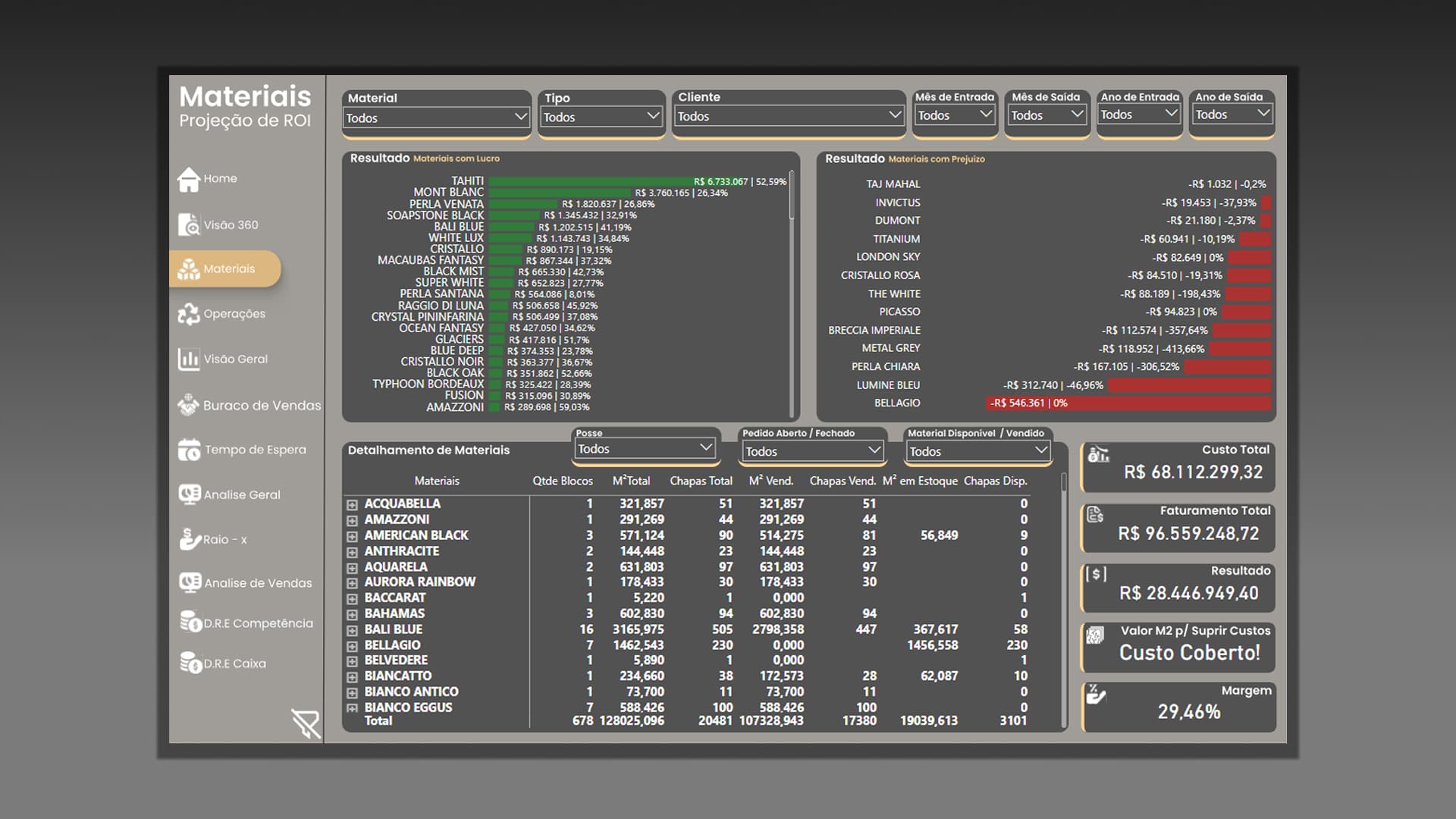Open the Cliente filter dropdown
Image resolution: width=1456 pixels, height=819 pixels.
789,116
